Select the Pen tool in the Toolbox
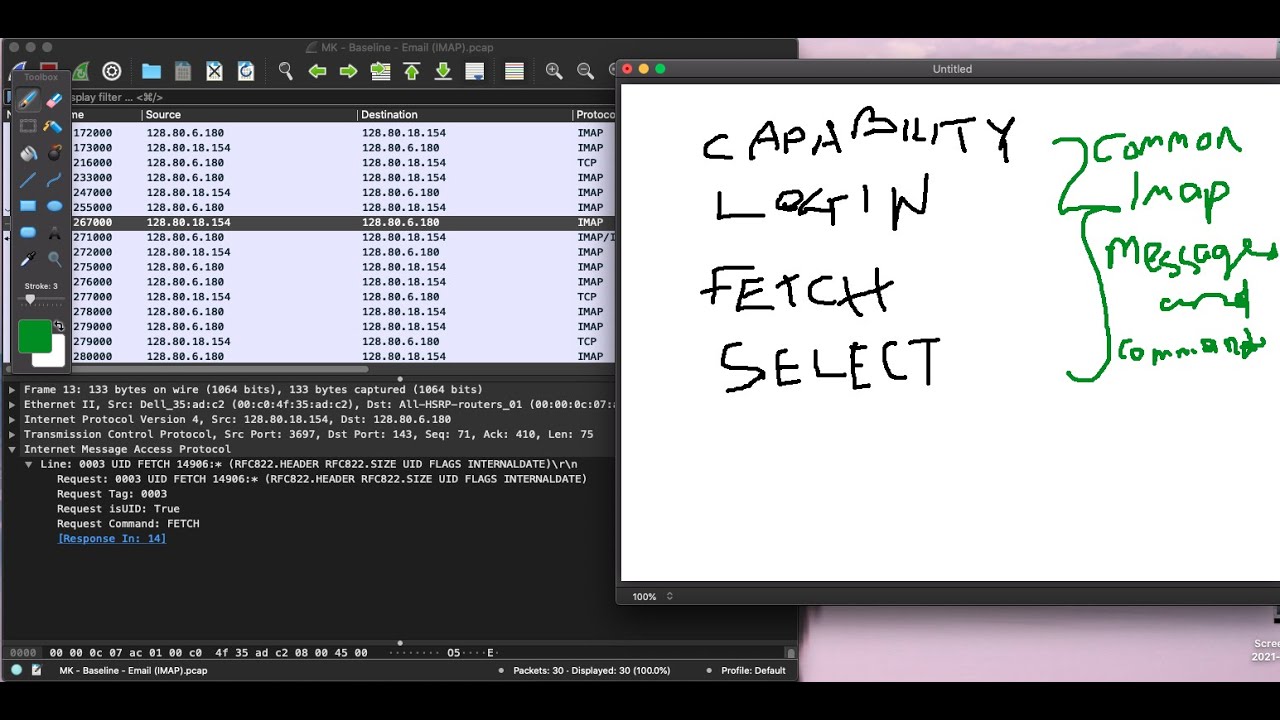1280x720 pixels. point(27,99)
